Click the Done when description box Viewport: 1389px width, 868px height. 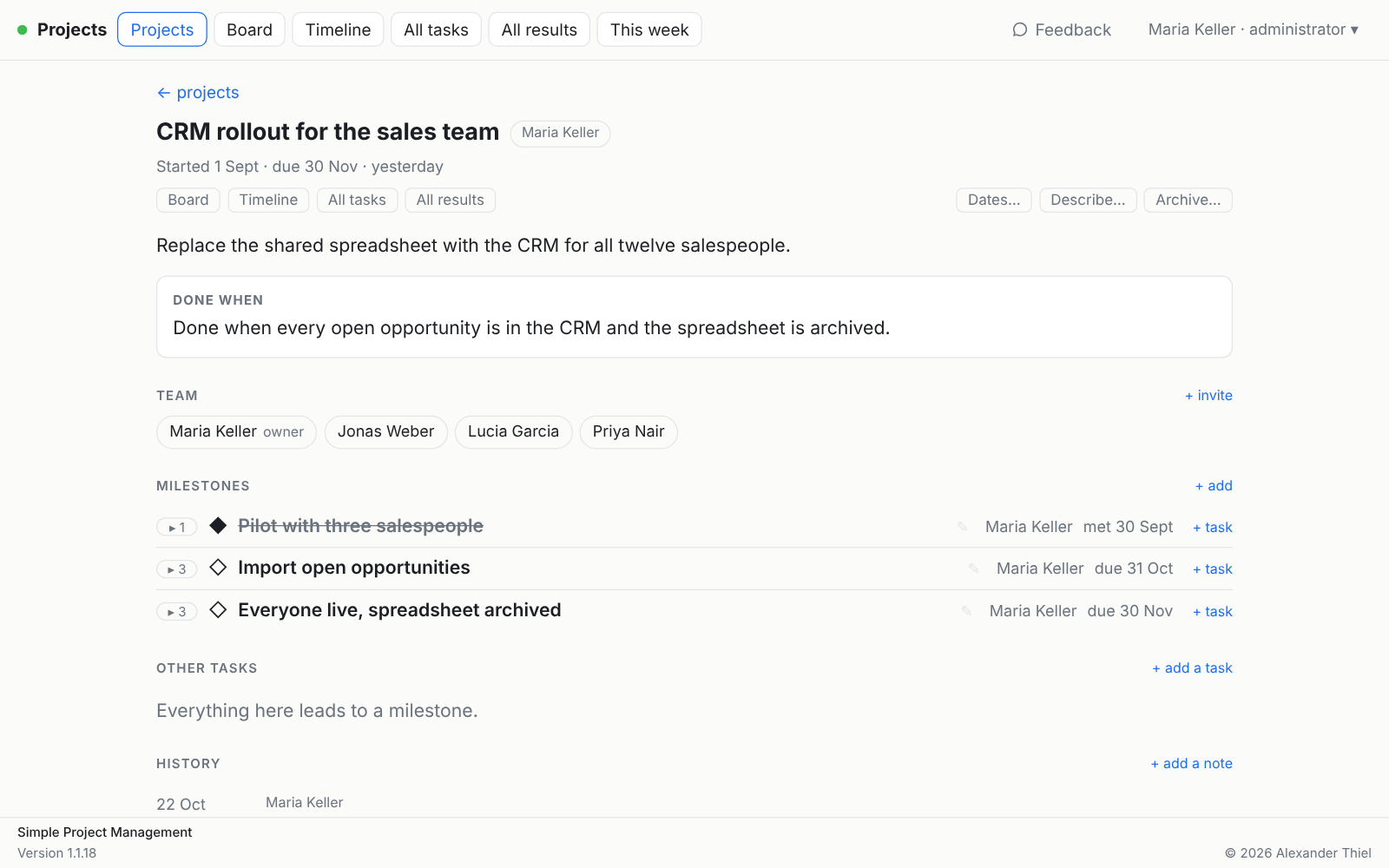click(x=694, y=317)
